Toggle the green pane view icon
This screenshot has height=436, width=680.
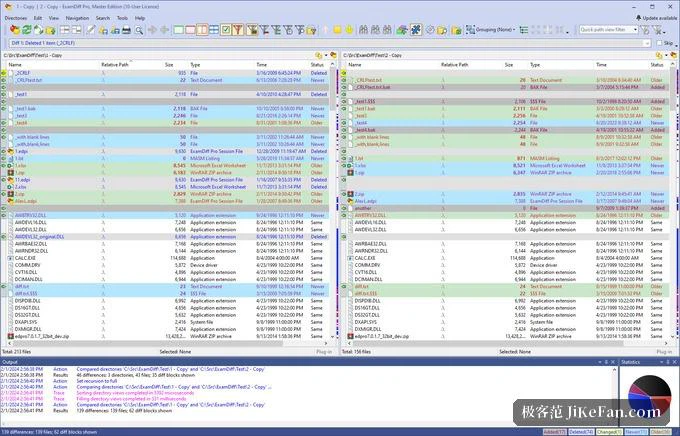(179, 30)
